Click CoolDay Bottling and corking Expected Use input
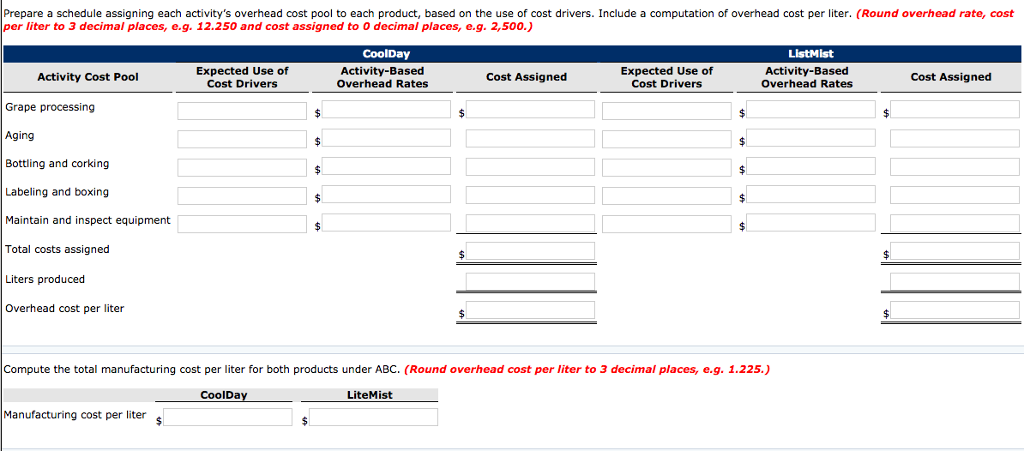The height and width of the screenshot is (451, 1024). (242, 167)
